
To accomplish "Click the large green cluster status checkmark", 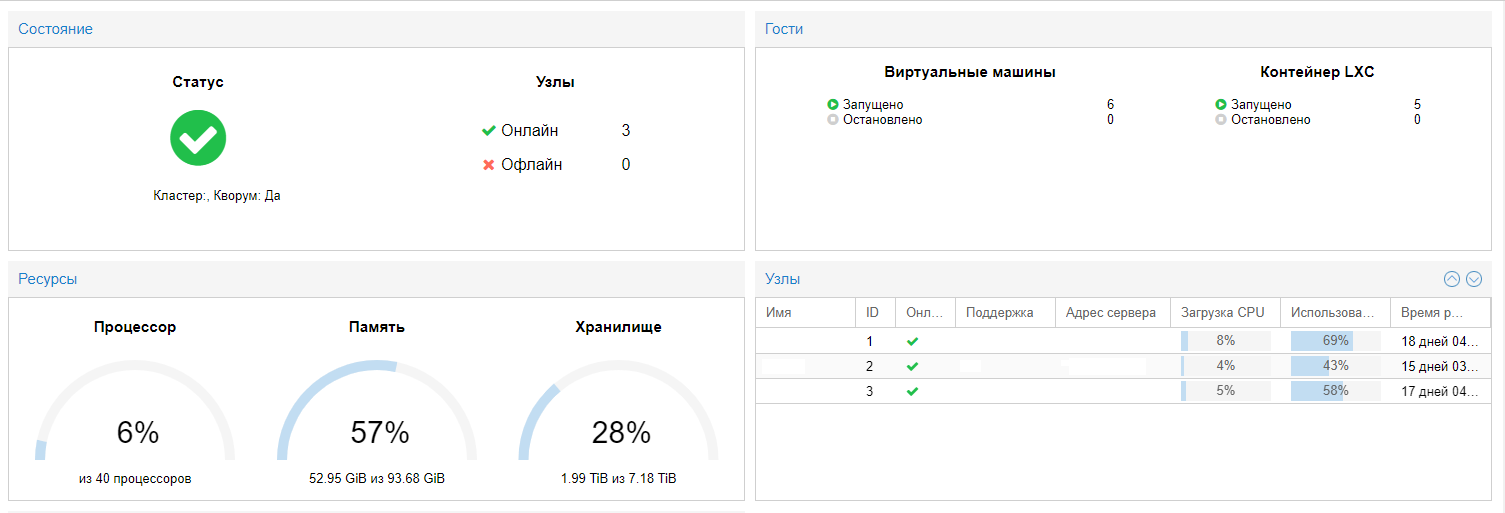I will [198, 138].
